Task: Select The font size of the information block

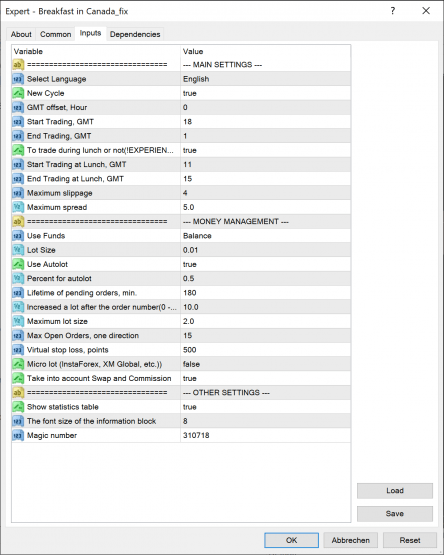Action: [x=91, y=421]
